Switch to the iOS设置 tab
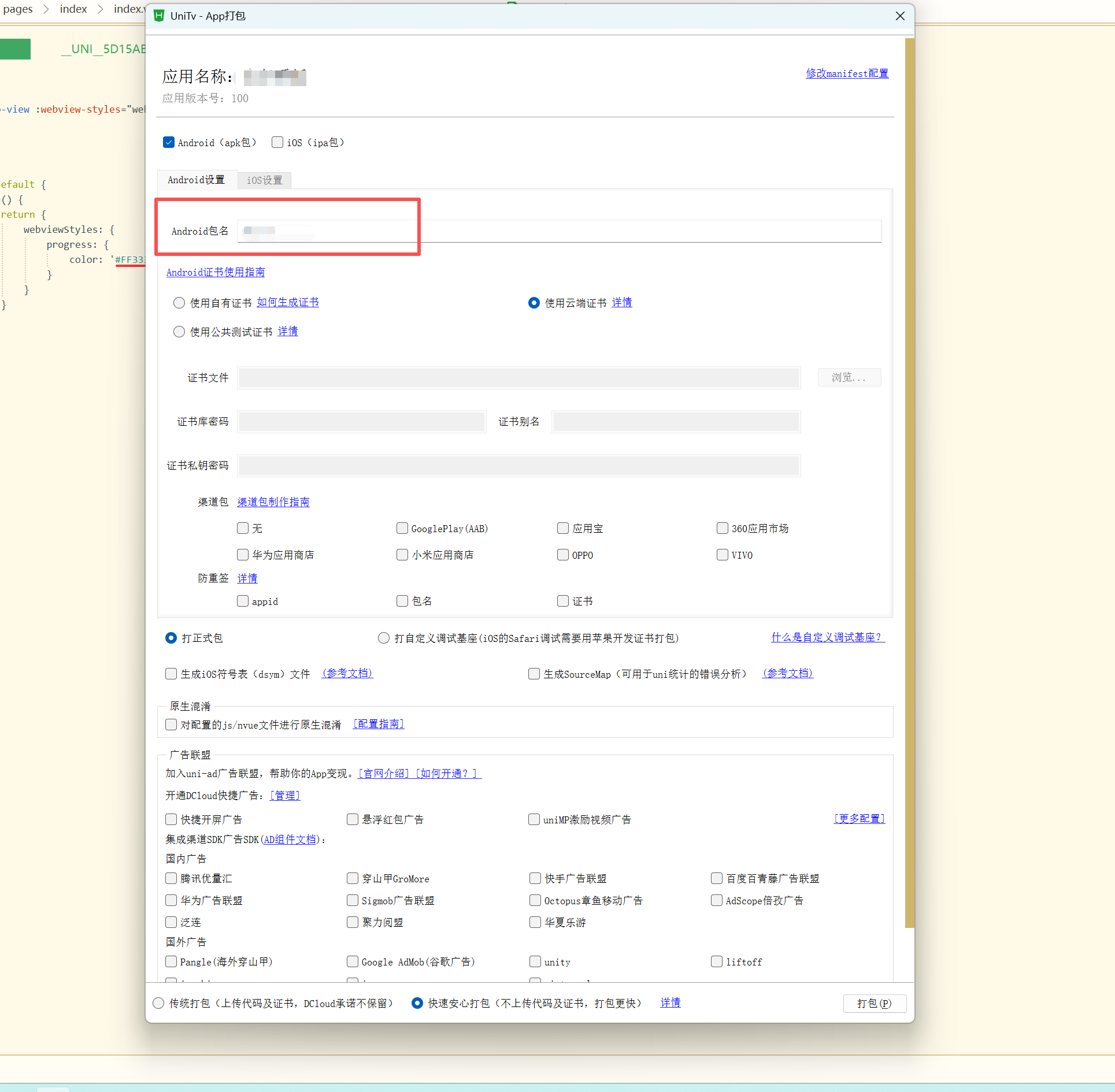This screenshot has height=1092, width=1115. (x=265, y=180)
